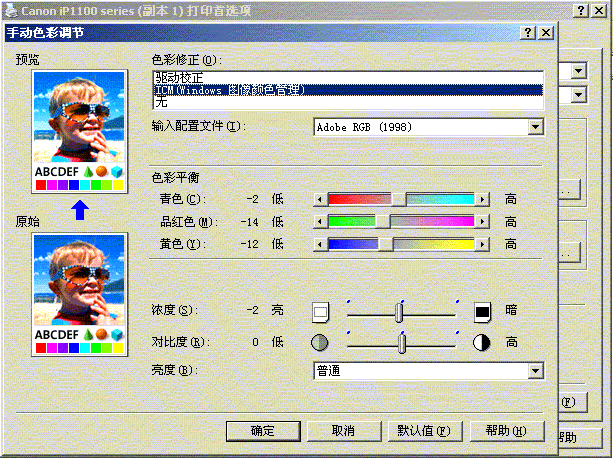Open the 输入配置文件 Adobe RGB dropdown
The height and width of the screenshot is (459, 613).
point(536,127)
